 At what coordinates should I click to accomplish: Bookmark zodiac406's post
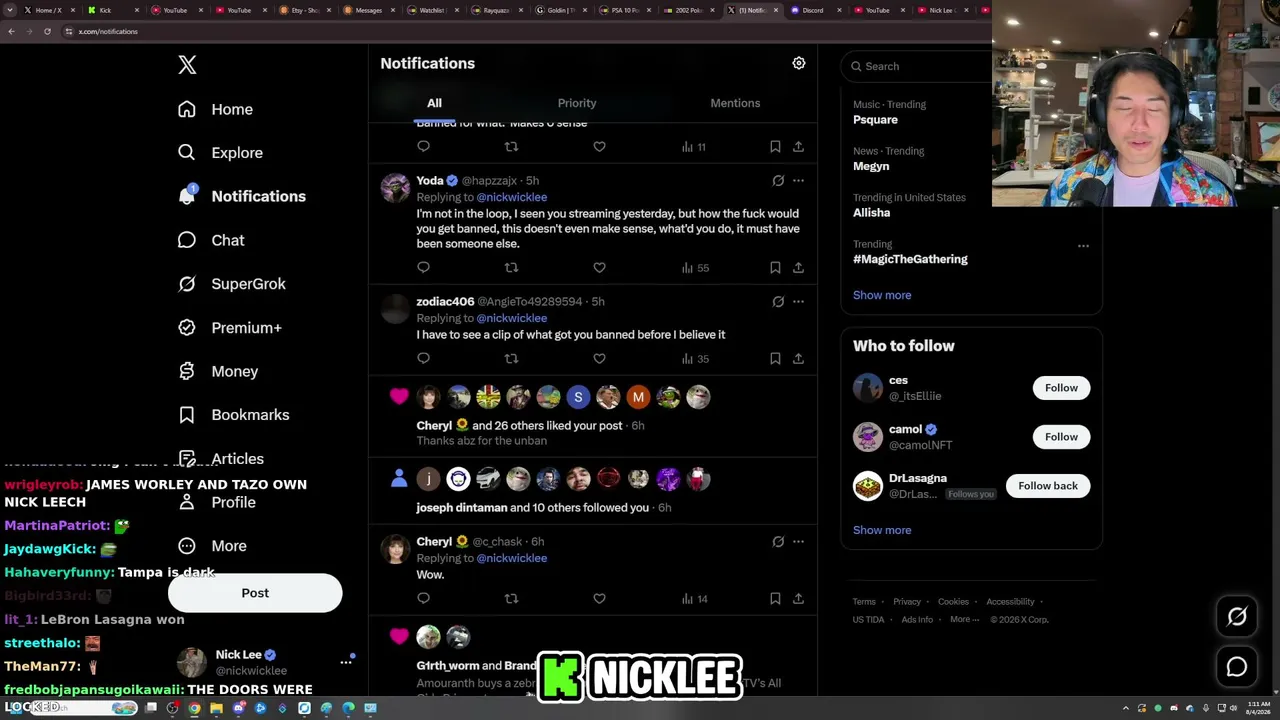[x=775, y=359]
